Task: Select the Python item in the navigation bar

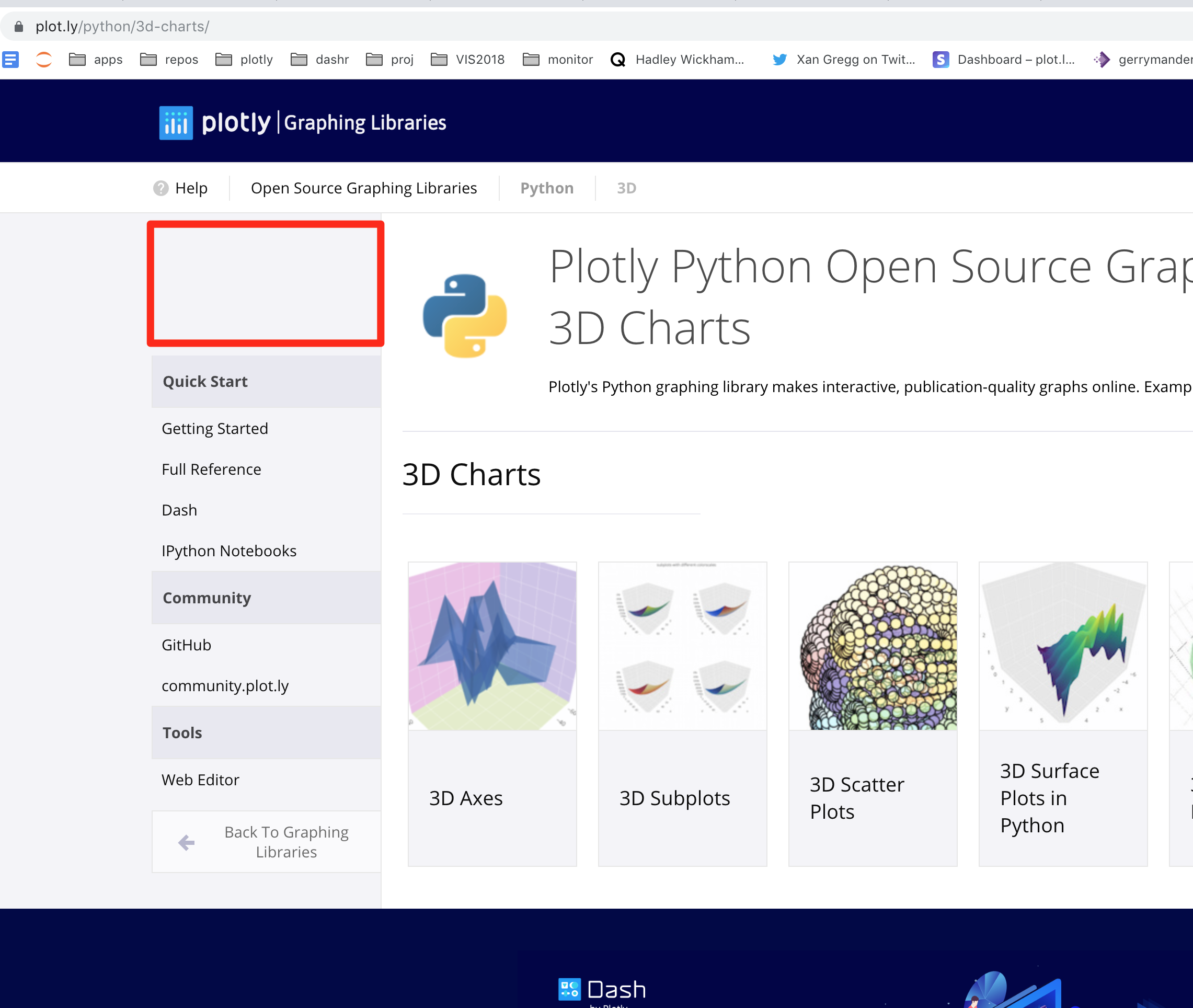Action: (546, 187)
